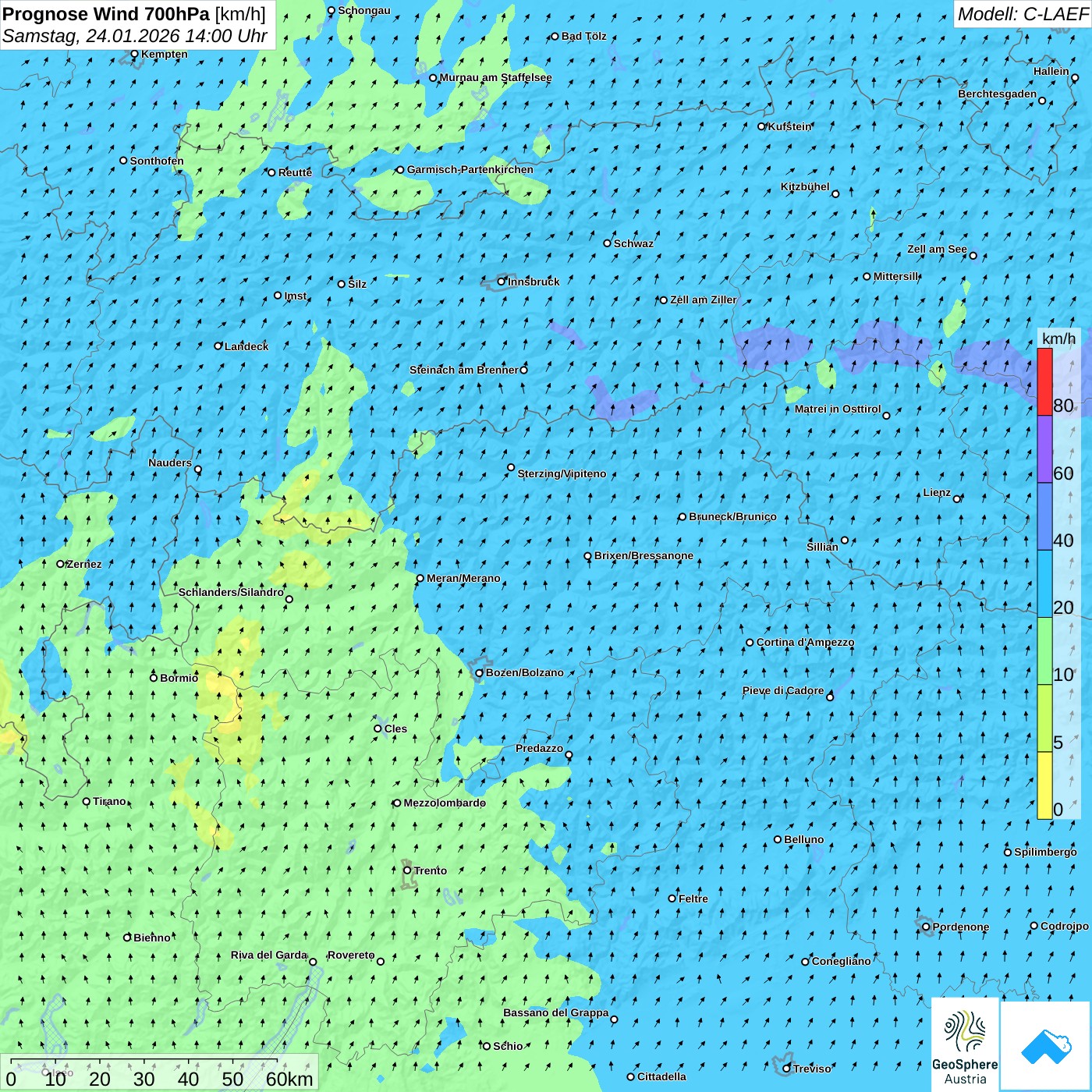Select the purple 60-80 km/h legend band
The image size is (1092, 1092).
tap(1044, 449)
